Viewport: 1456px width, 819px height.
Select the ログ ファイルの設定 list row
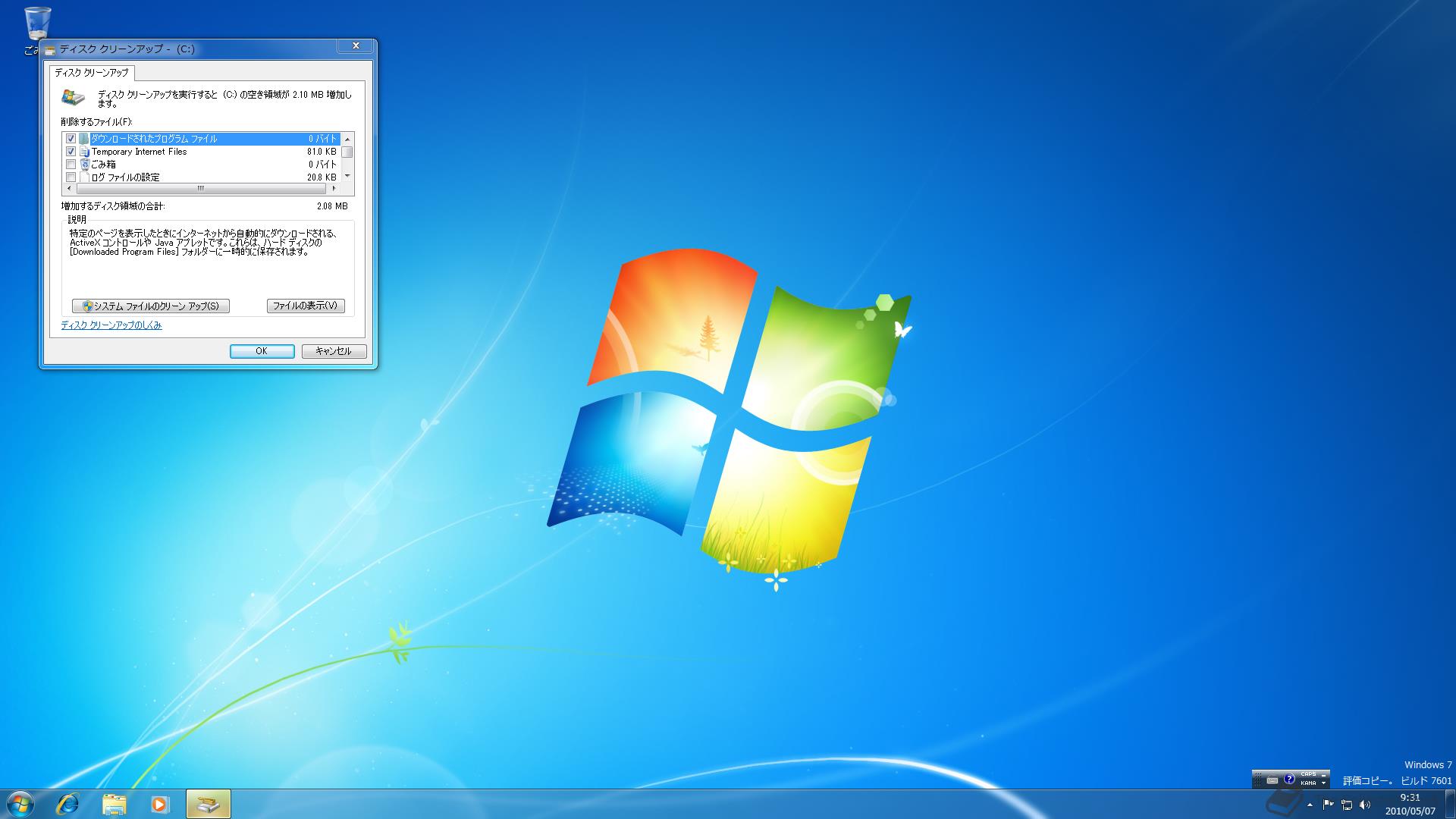[x=202, y=177]
